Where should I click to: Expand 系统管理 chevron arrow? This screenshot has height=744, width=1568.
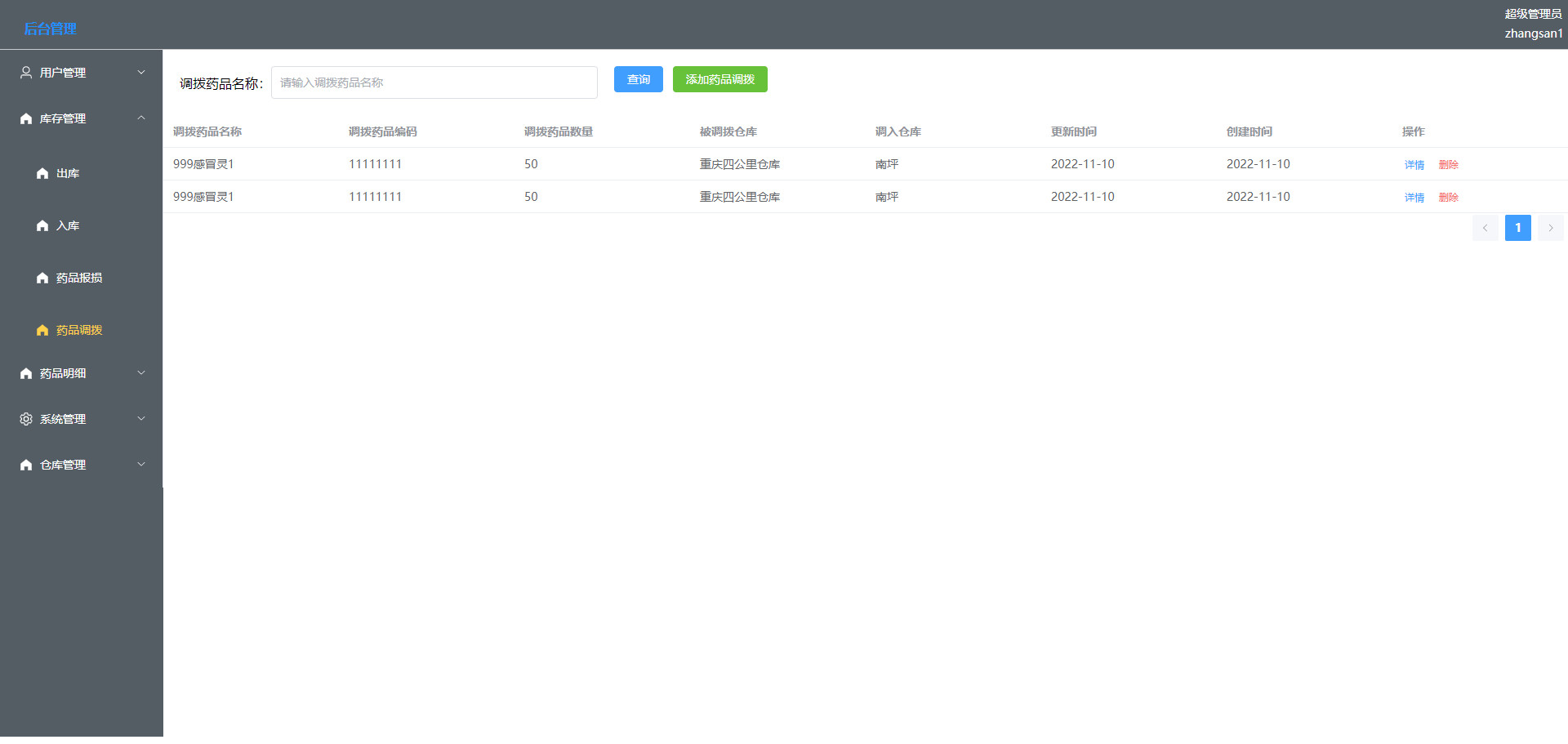tap(141, 419)
